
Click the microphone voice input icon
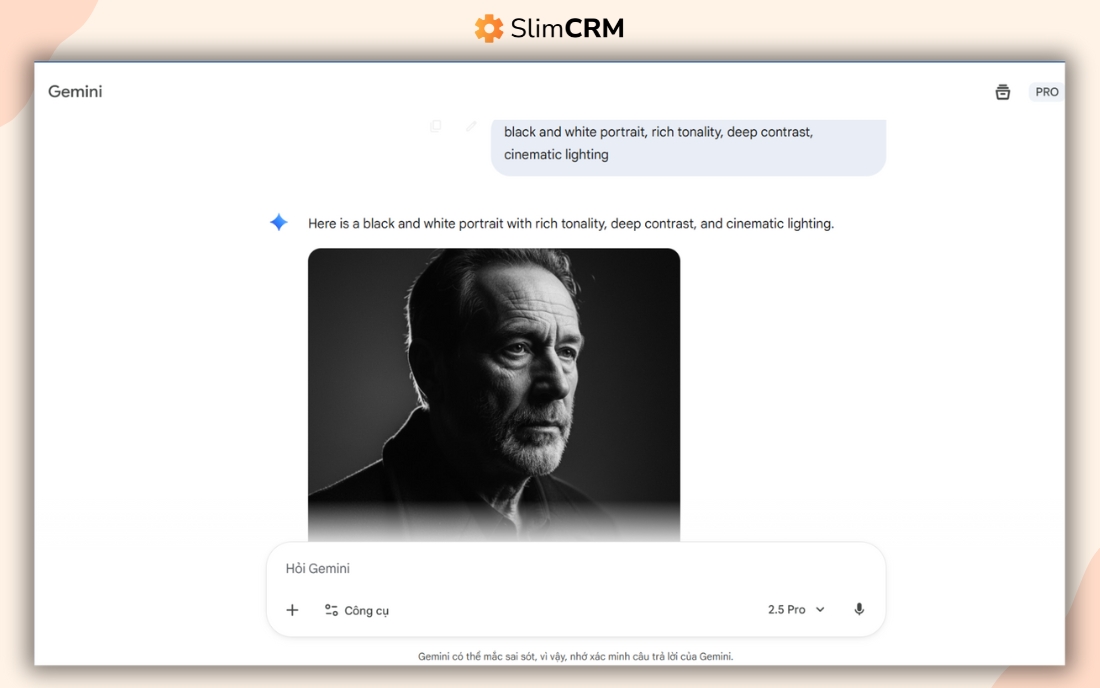pyautogui.click(x=859, y=609)
